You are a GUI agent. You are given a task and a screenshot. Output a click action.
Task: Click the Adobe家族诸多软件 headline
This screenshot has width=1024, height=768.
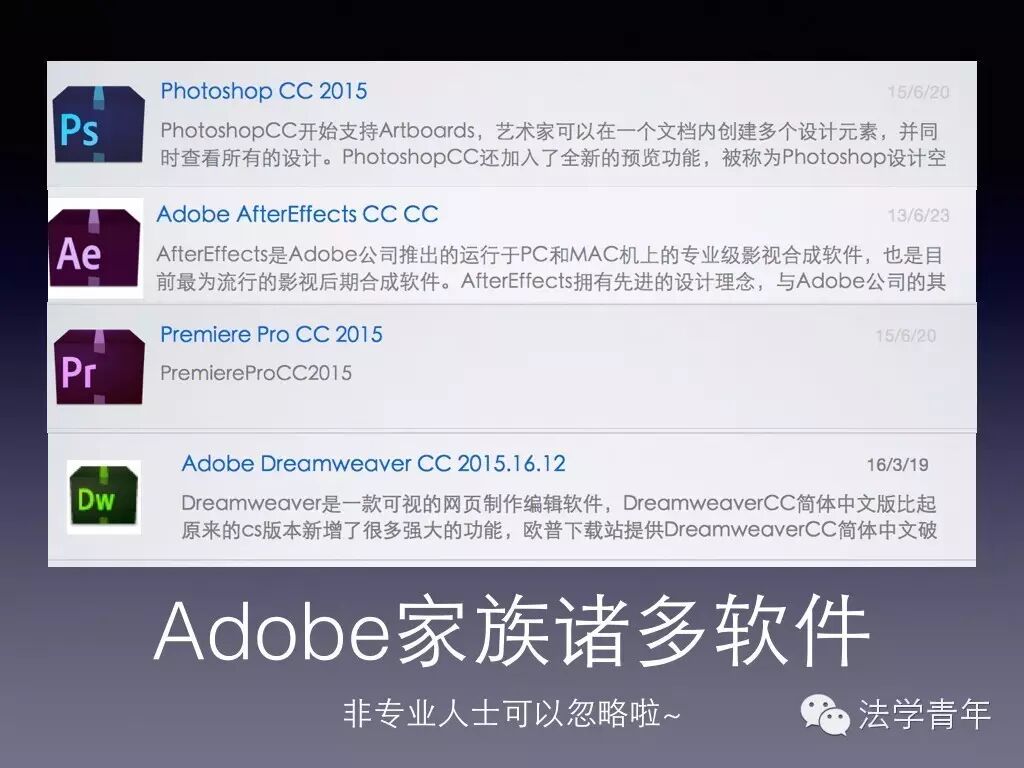click(512, 631)
